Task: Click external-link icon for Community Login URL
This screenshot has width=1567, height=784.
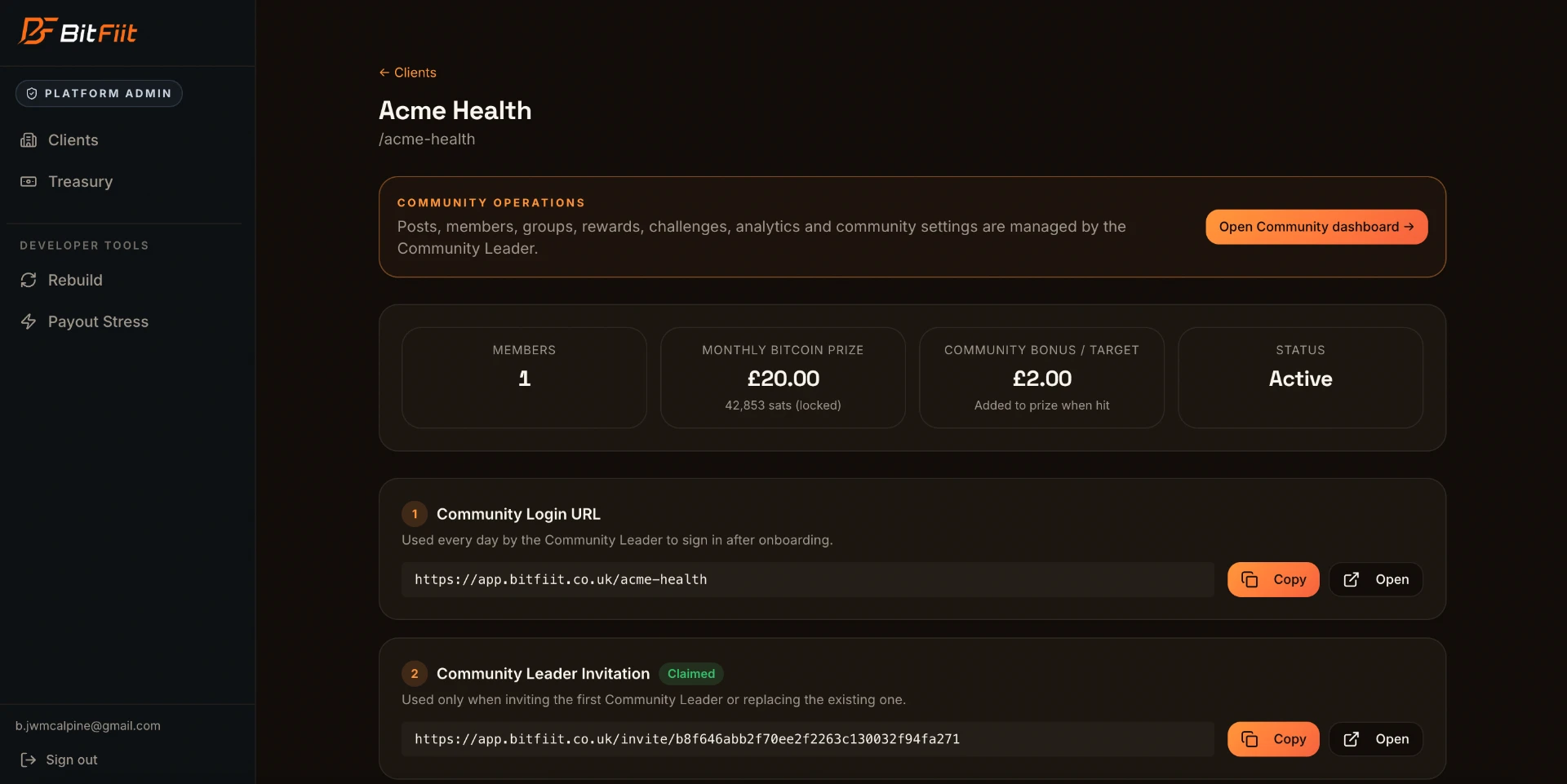Action: pos(1352,580)
